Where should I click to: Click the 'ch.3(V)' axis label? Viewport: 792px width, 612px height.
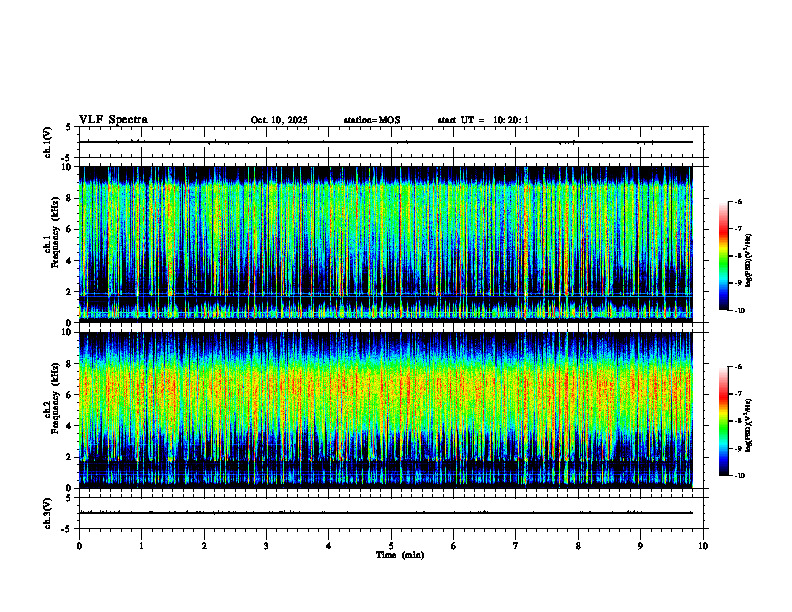click(48, 513)
